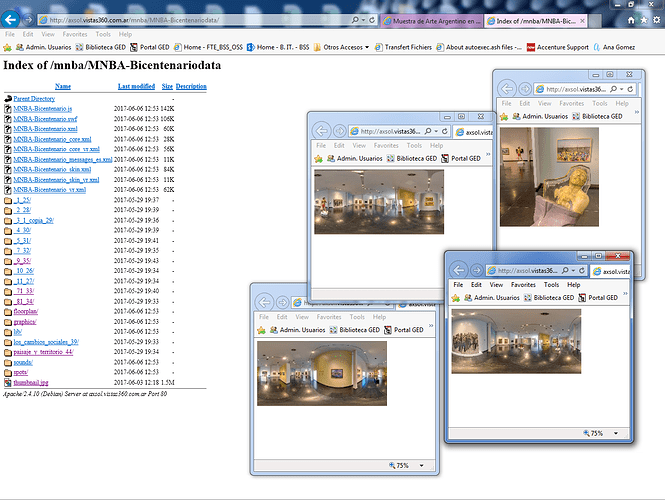Click the sculpture photo in the top-right popup
665x500 pixels.
[549, 177]
